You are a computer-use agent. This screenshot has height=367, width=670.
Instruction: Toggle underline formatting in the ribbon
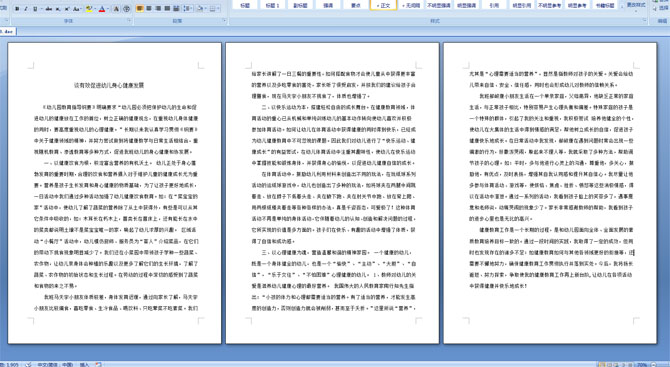(x=35, y=9)
